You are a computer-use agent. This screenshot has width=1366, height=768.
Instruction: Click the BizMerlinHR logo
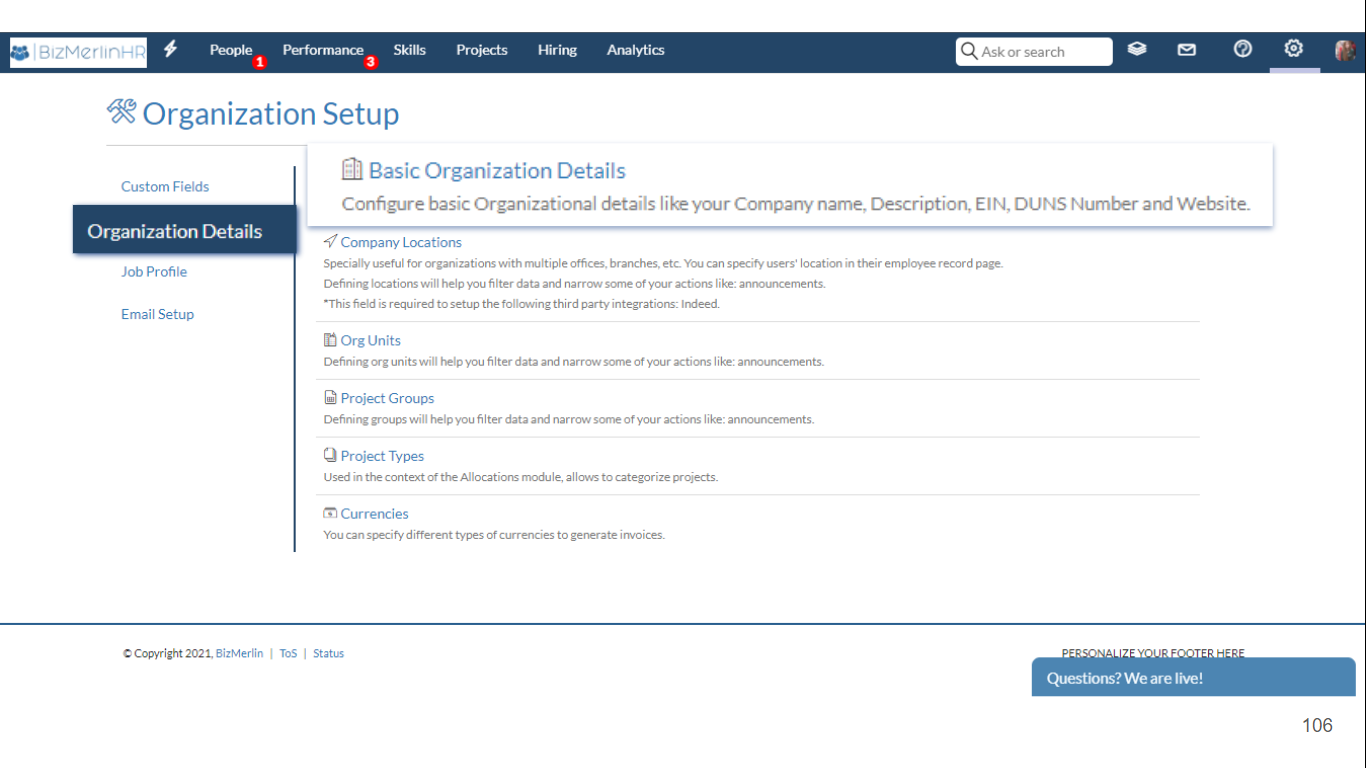click(x=77, y=51)
